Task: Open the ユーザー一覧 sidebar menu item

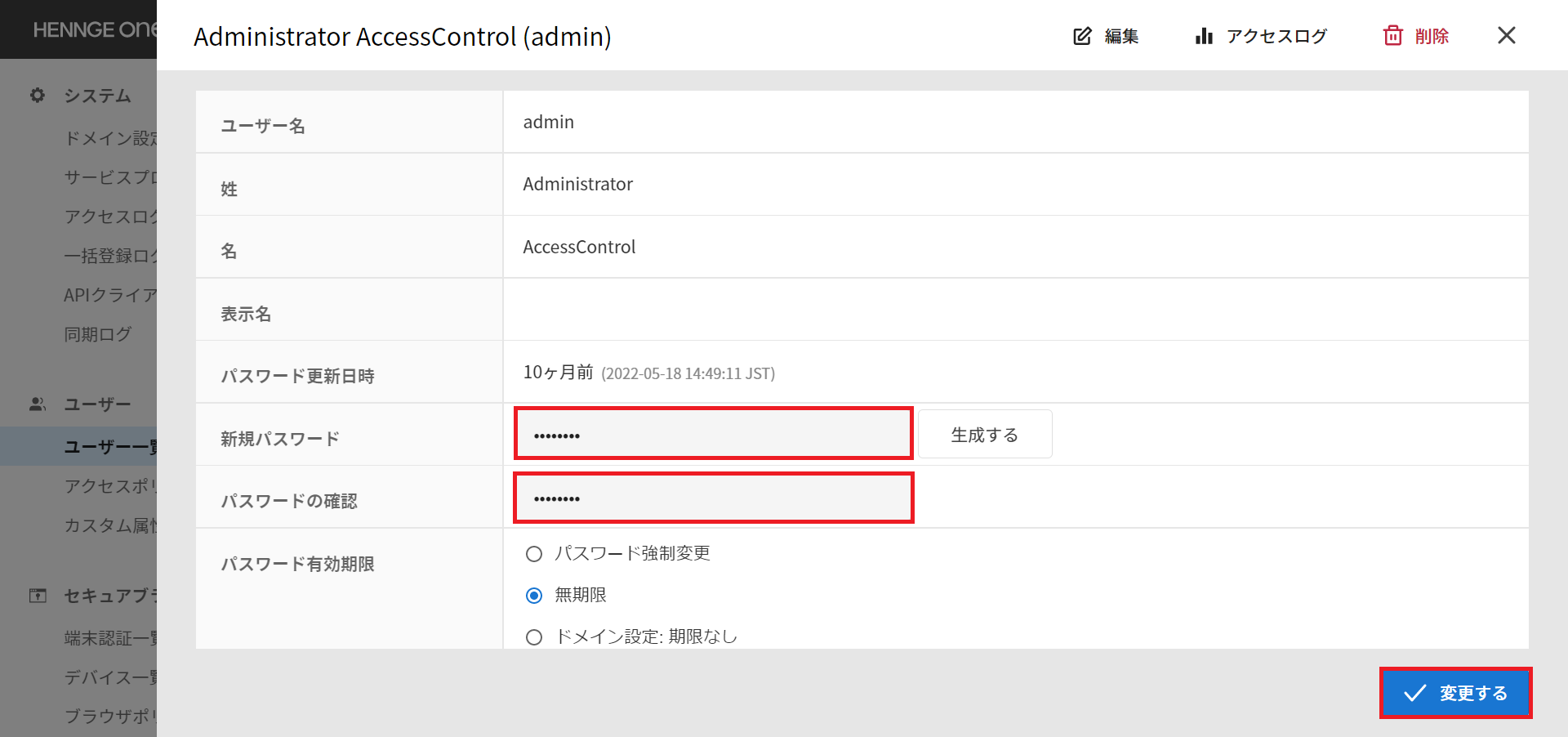Action: (x=110, y=447)
